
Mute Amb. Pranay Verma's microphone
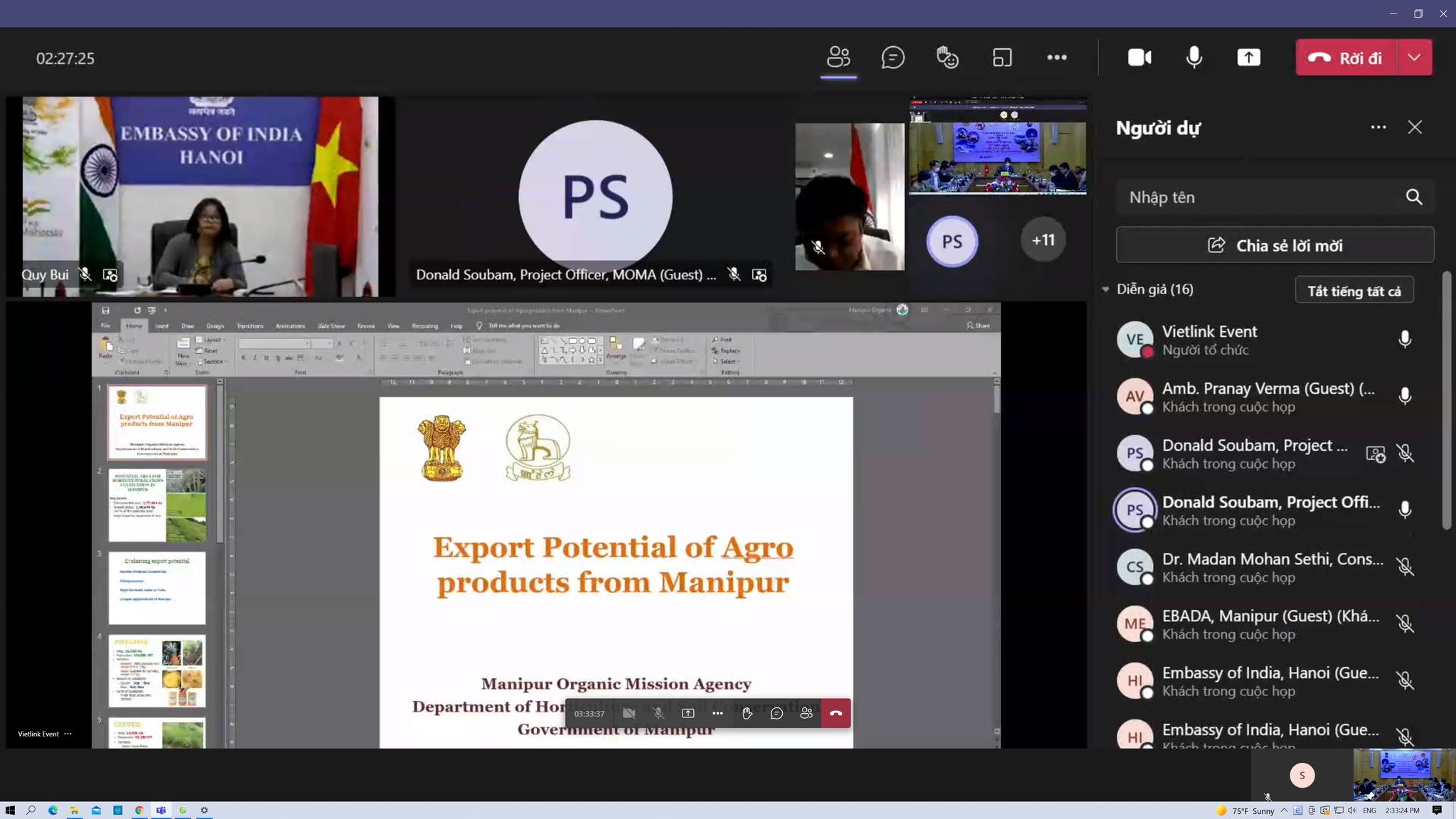click(x=1405, y=396)
